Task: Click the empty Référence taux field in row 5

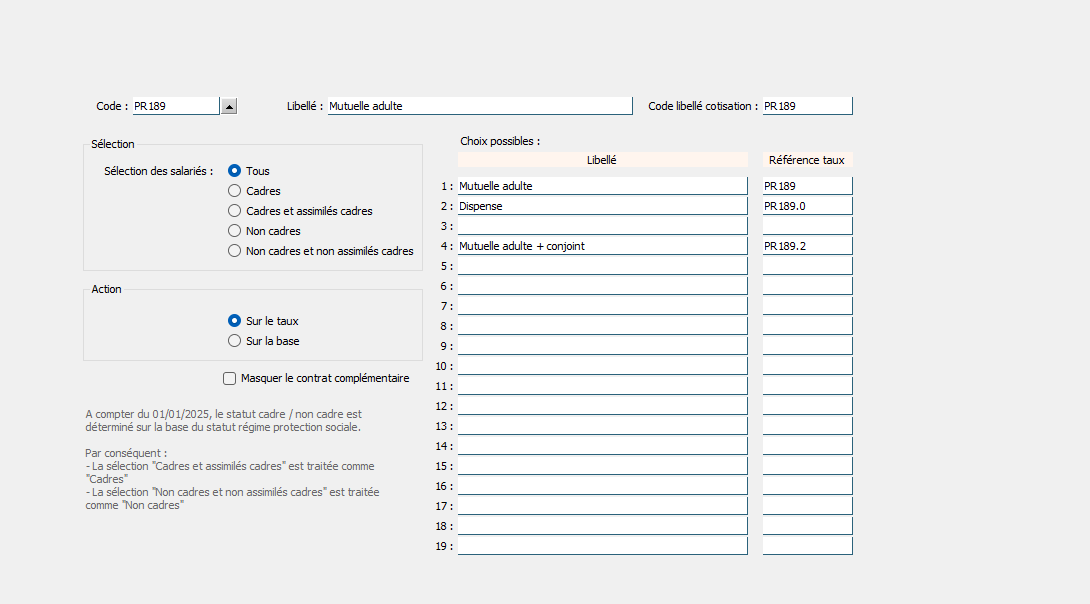Action: point(807,266)
